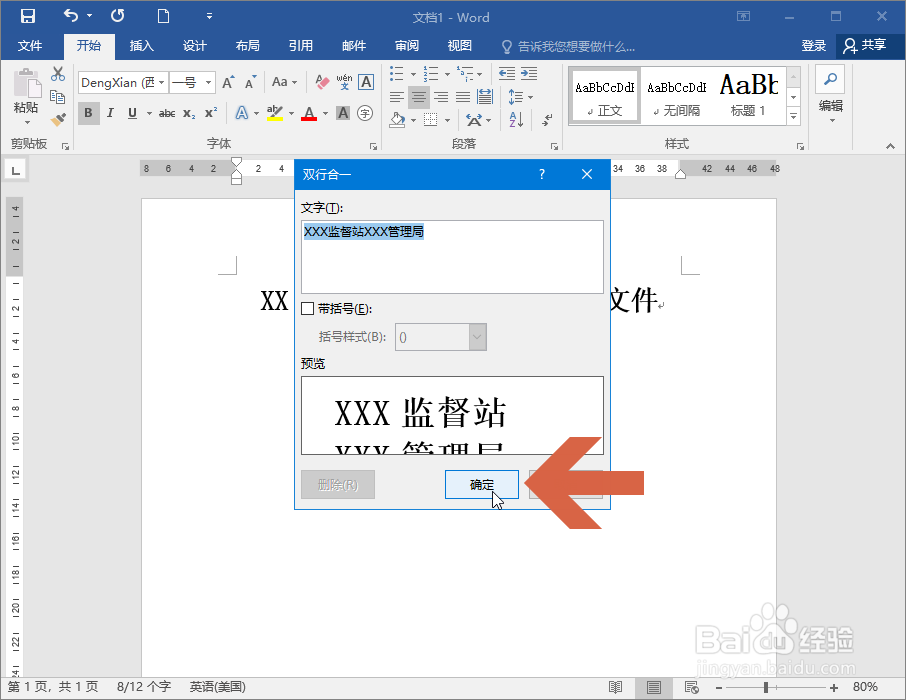
Task: Click the 告诉我您想要做什么 search box
Action: click(569, 46)
